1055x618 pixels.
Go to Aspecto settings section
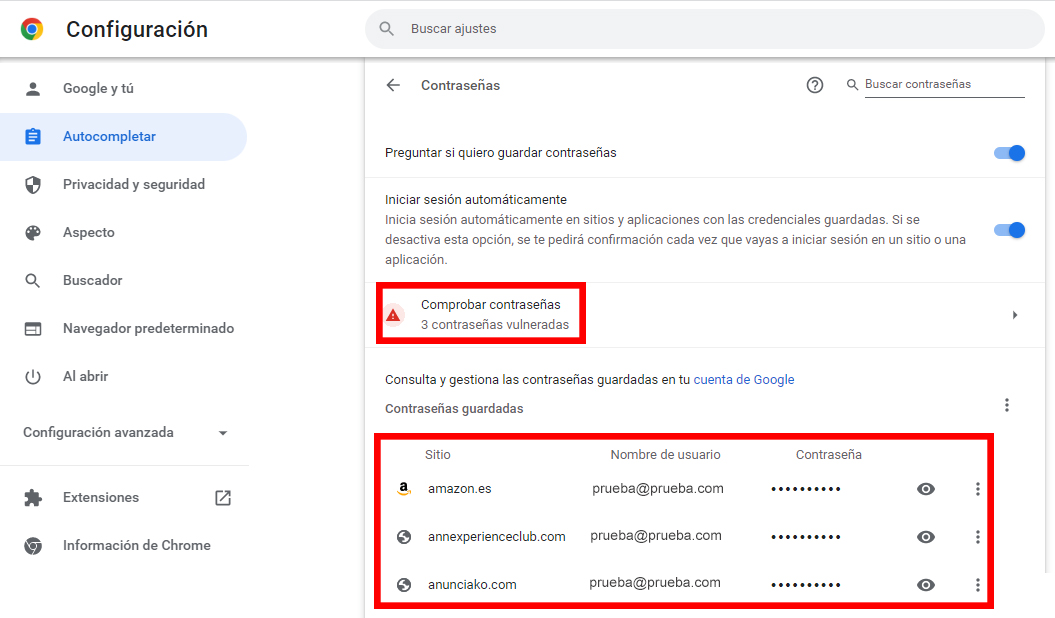click(x=89, y=233)
